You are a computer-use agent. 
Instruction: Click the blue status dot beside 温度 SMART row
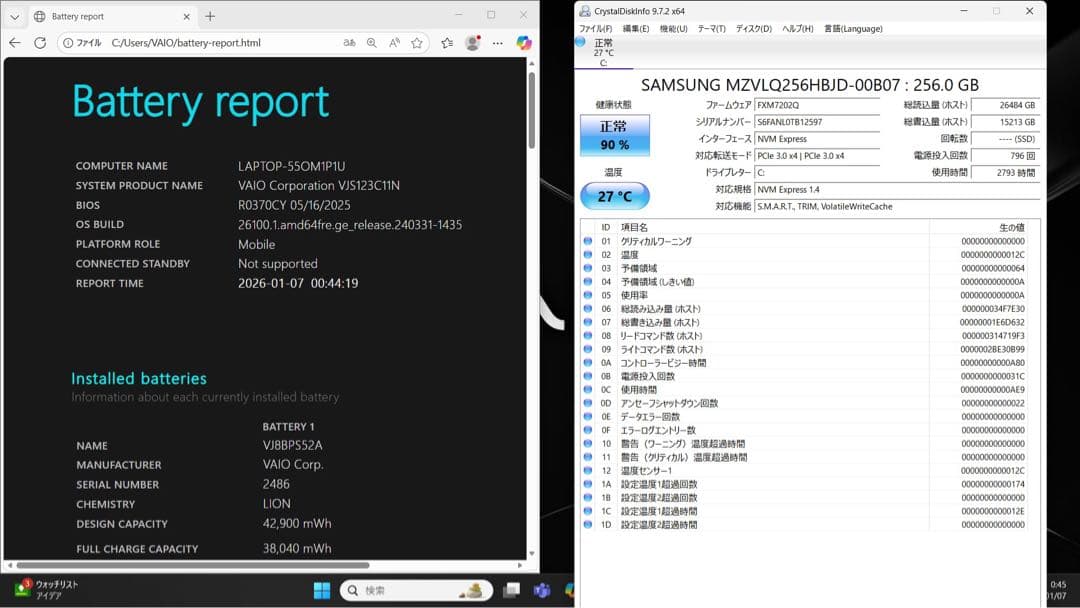tap(589, 255)
